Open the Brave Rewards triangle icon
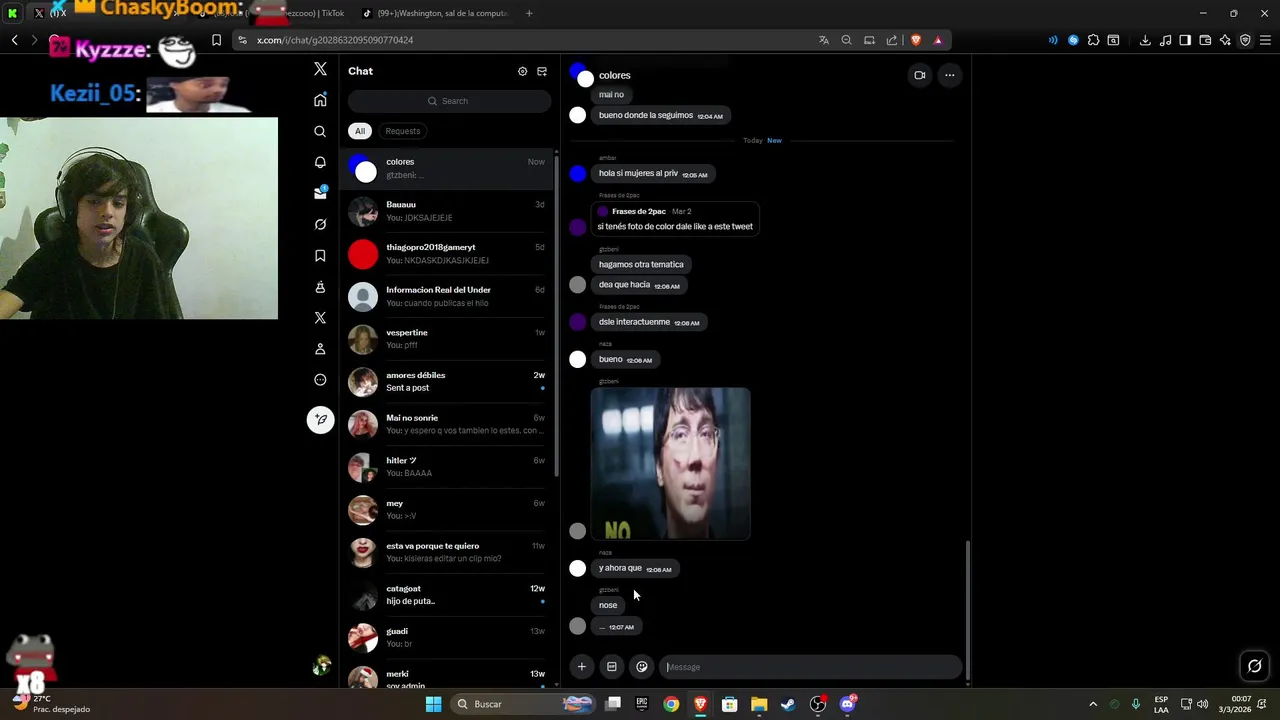 click(938, 40)
